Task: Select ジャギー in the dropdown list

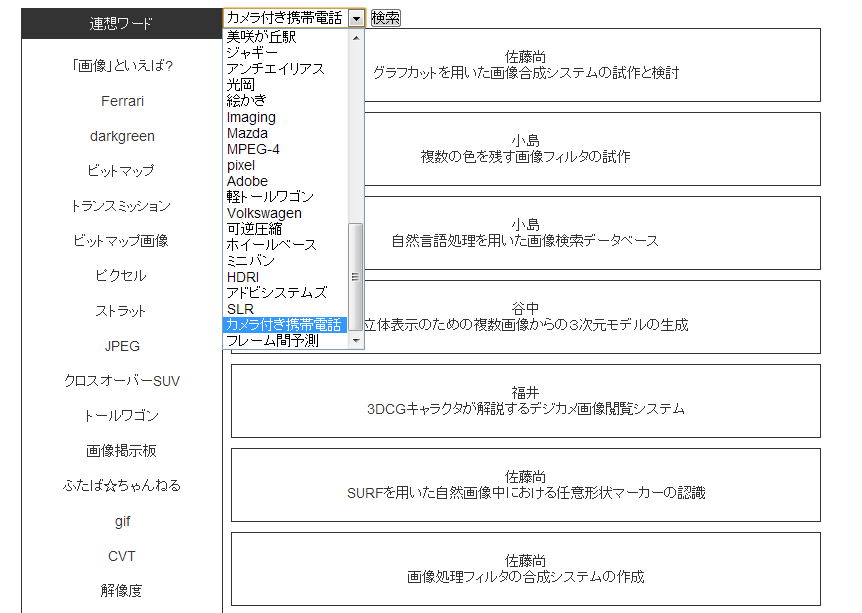Action: click(285, 53)
